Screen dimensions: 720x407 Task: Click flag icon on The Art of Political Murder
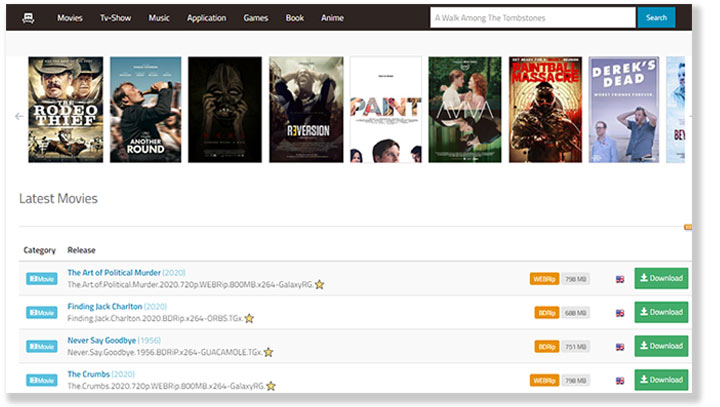click(x=620, y=279)
